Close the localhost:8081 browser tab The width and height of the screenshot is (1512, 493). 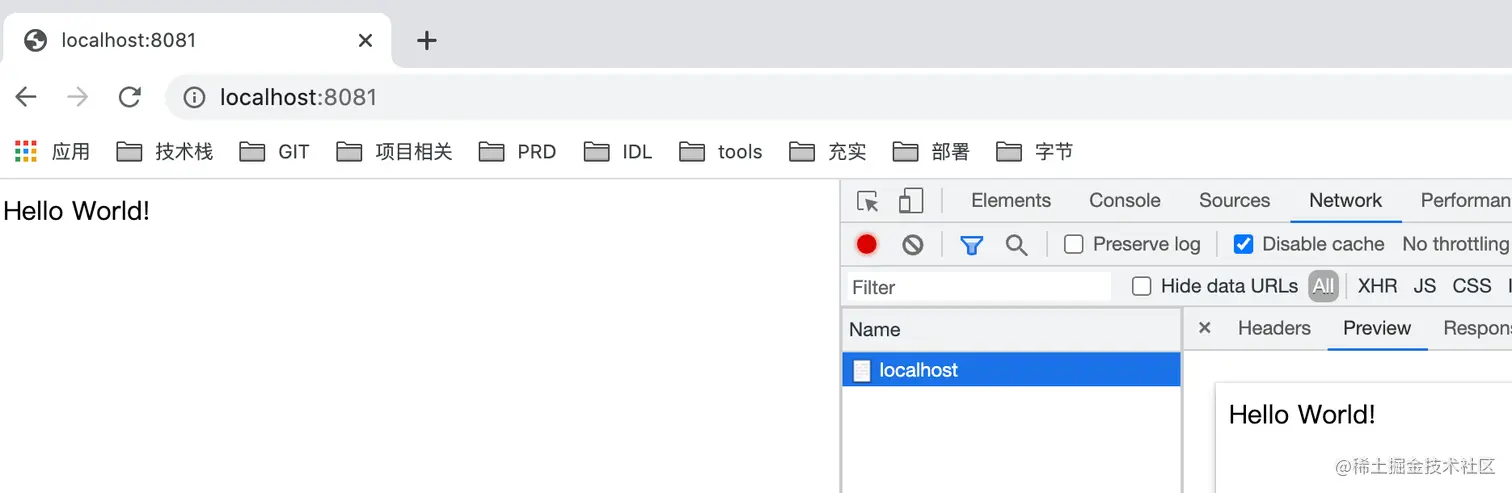click(365, 40)
